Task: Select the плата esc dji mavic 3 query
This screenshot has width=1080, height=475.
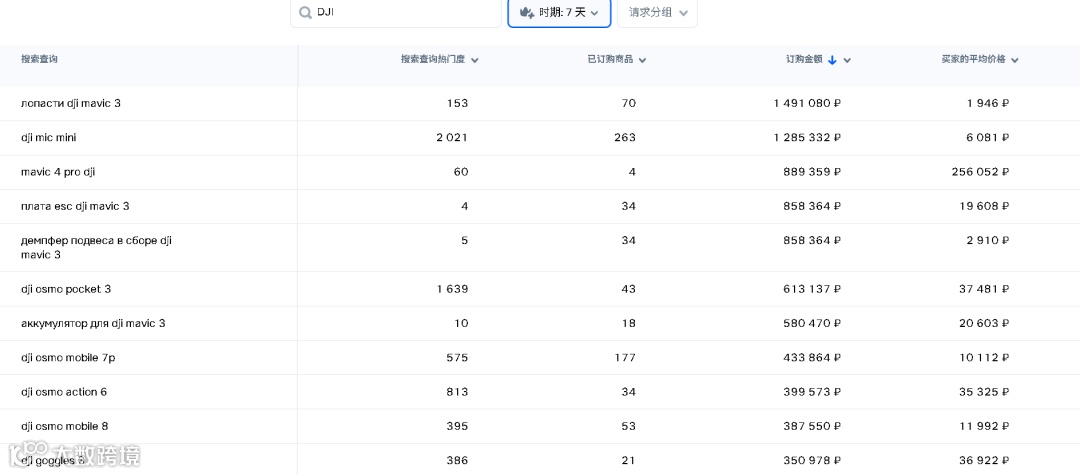Action: pos(75,207)
